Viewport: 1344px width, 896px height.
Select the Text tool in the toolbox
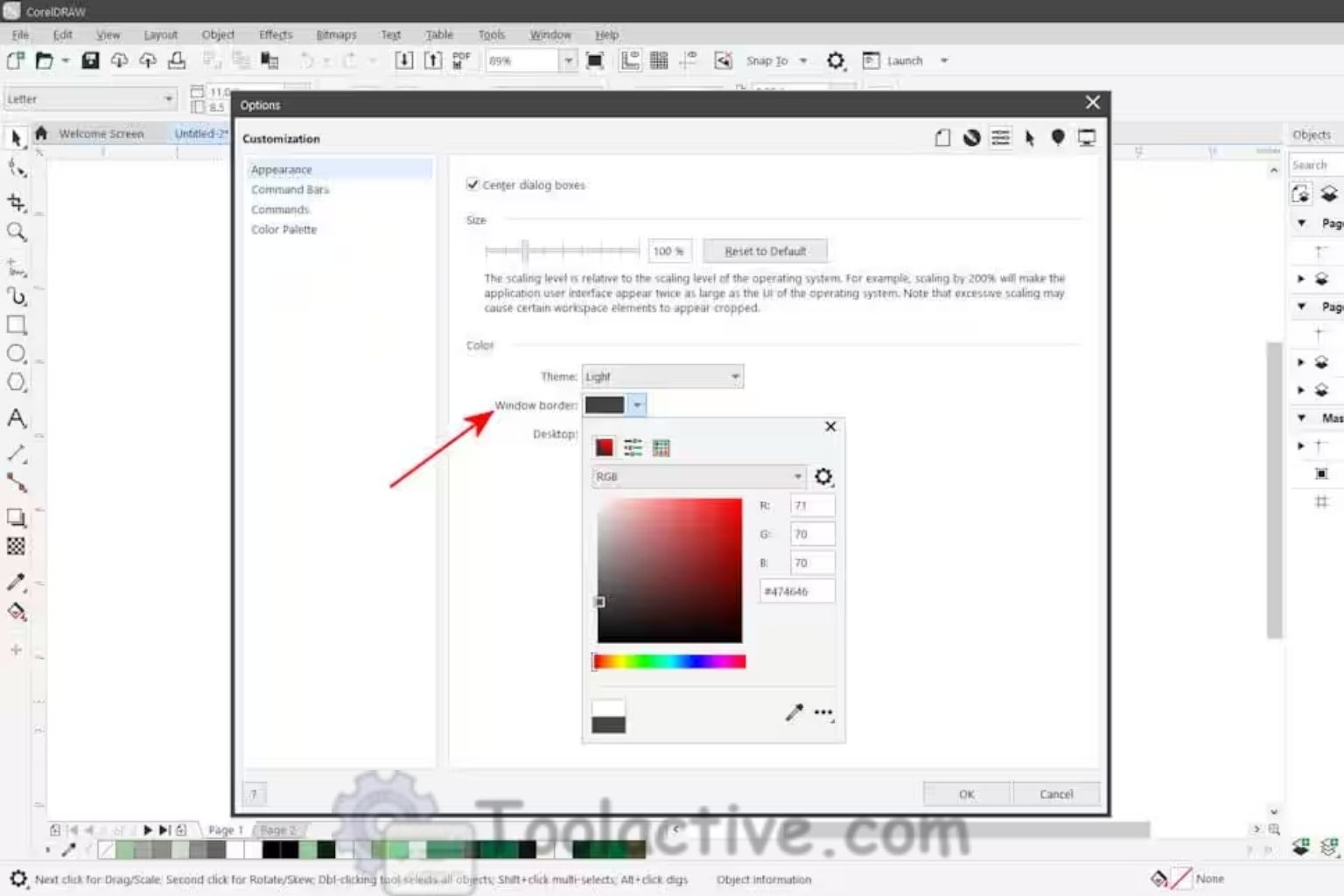tap(16, 418)
